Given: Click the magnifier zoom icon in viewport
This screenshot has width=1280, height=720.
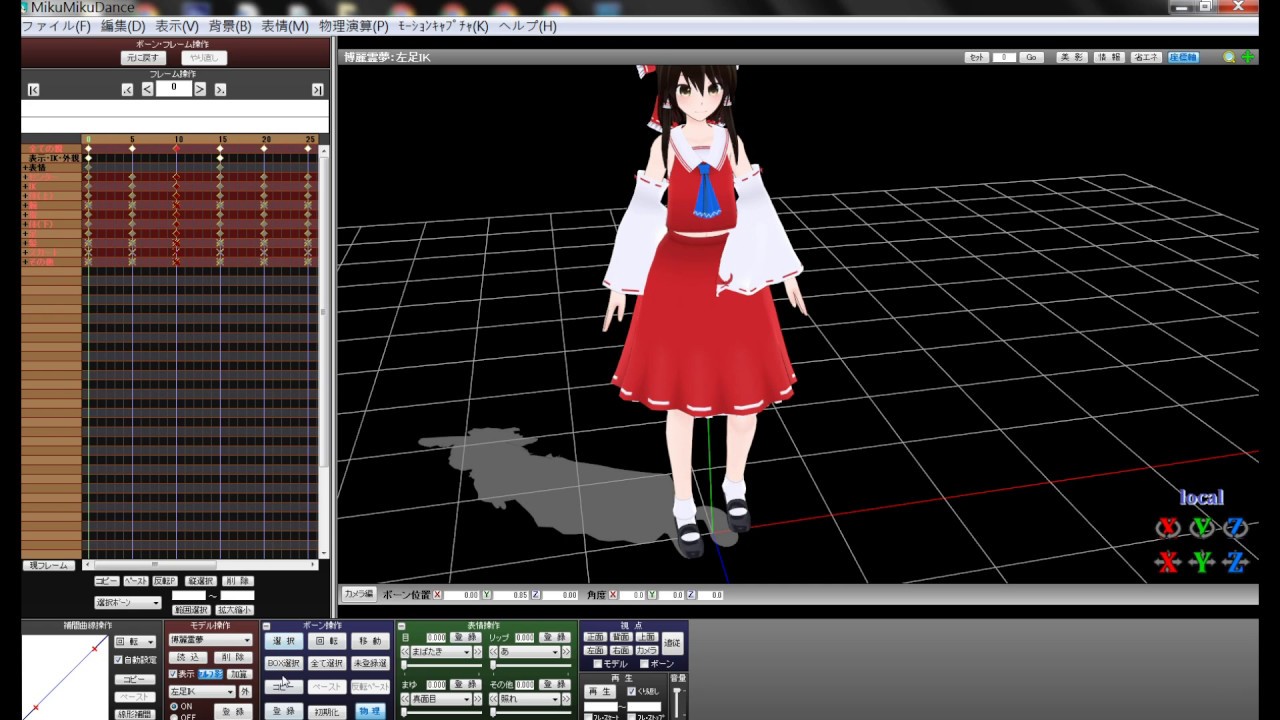Looking at the screenshot, I should coord(1229,57).
